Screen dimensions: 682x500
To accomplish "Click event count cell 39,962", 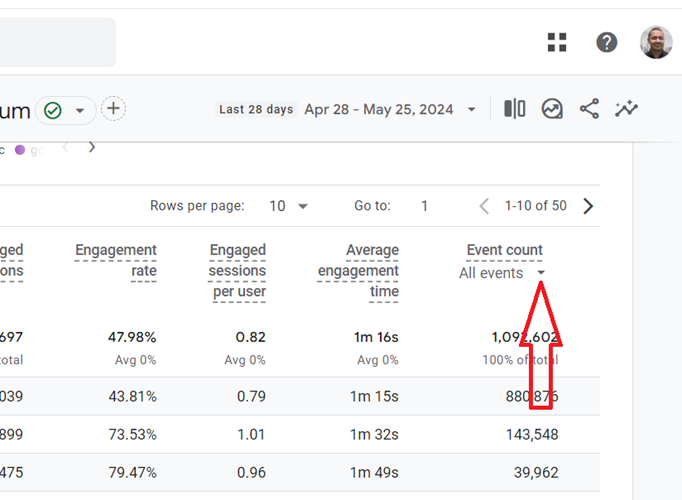I will tap(536, 473).
